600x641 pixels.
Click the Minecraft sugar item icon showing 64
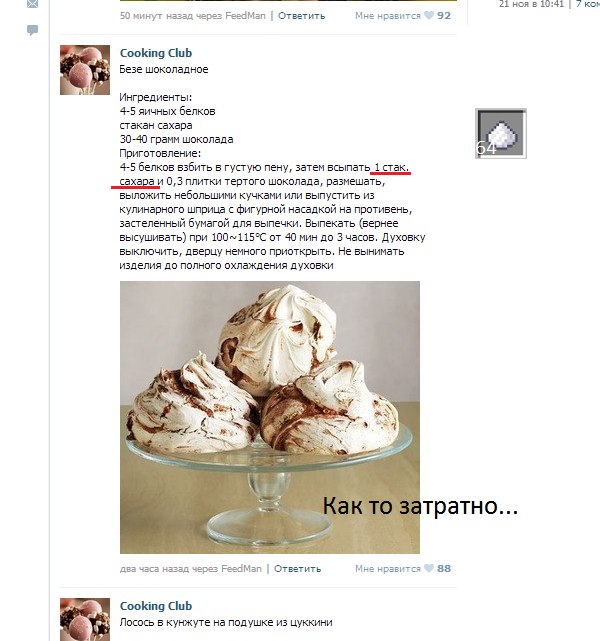501,133
